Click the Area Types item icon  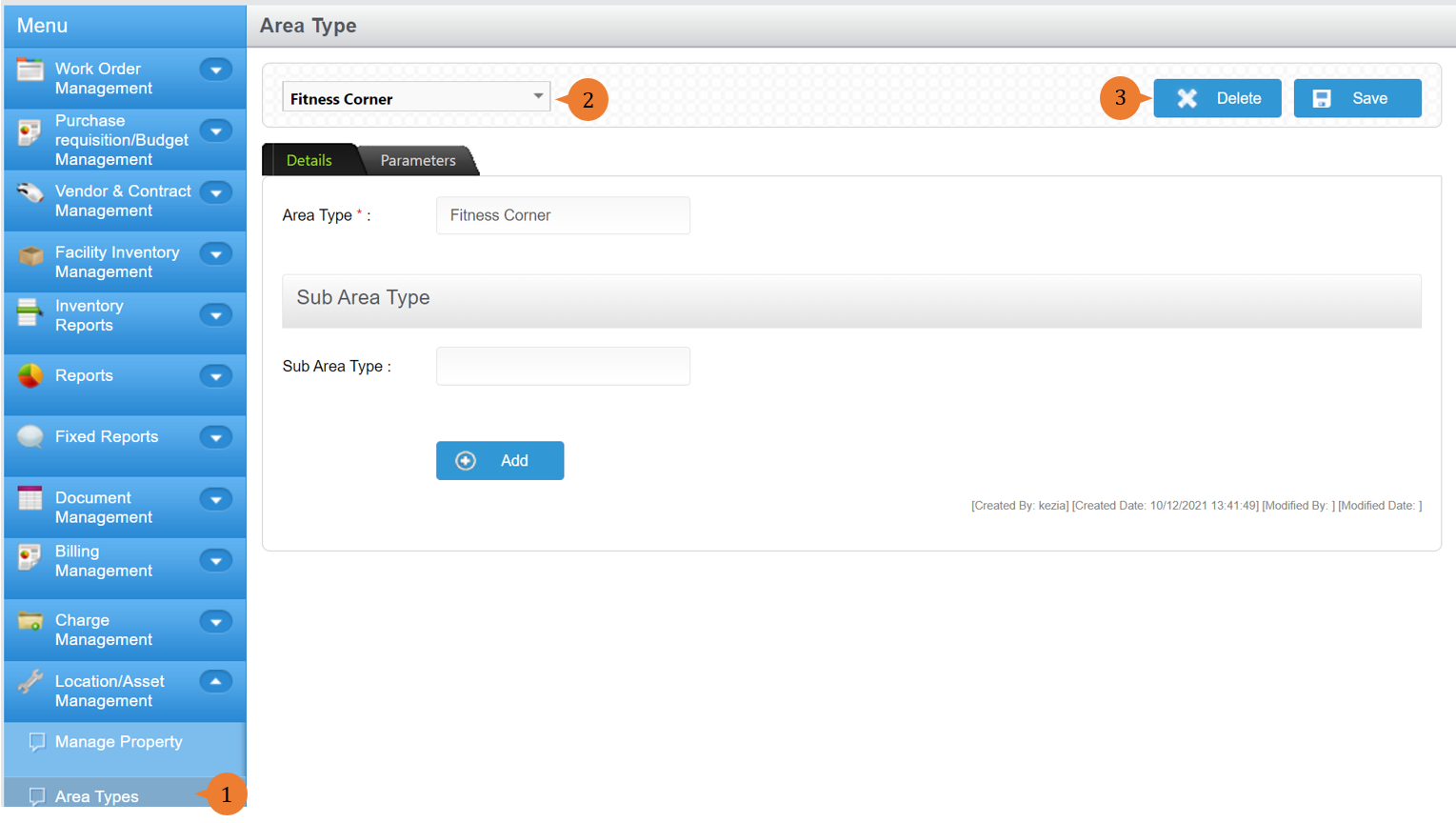[x=37, y=796]
